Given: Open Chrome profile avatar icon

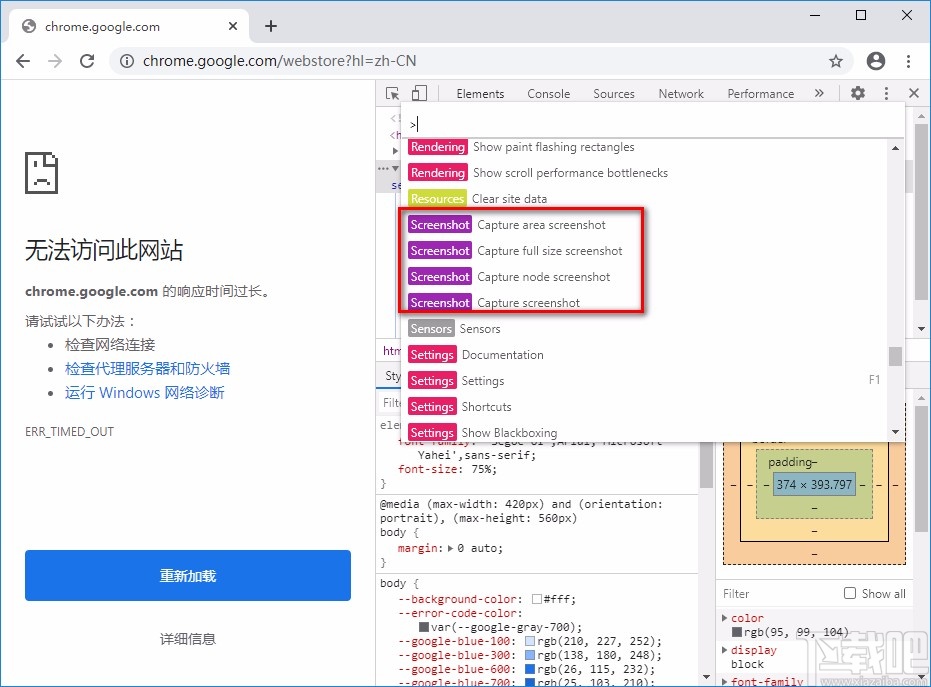Looking at the screenshot, I should pos(876,61).
